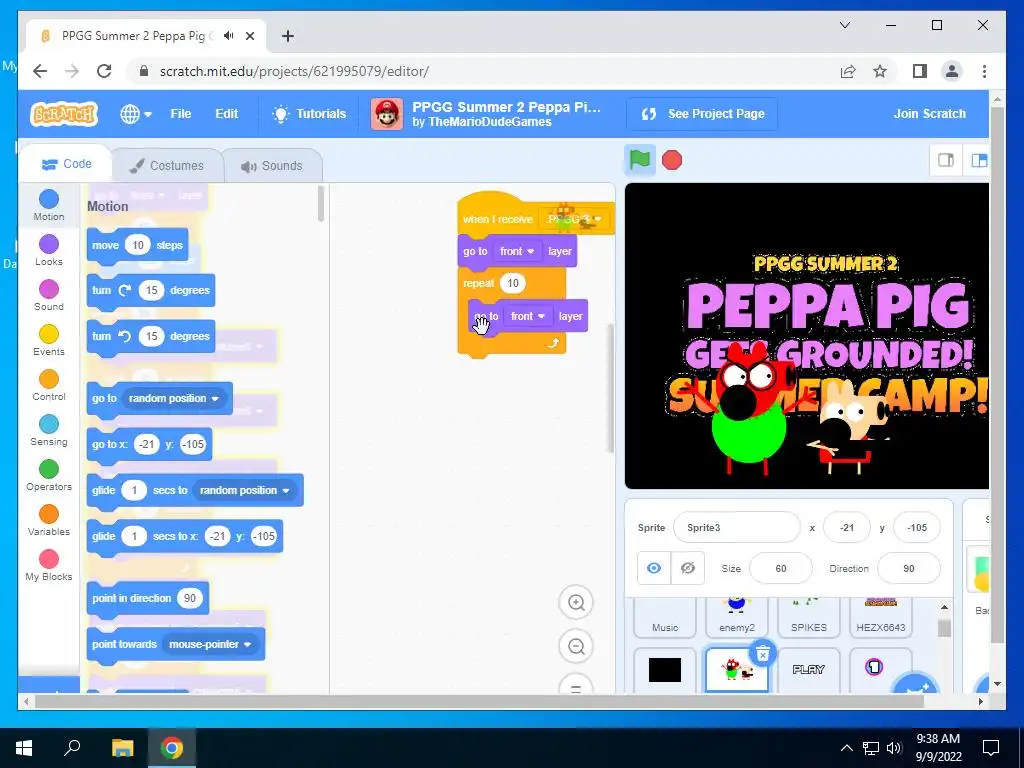Select the Motion block category
The image size is (1024, 768).
(49, 205)
